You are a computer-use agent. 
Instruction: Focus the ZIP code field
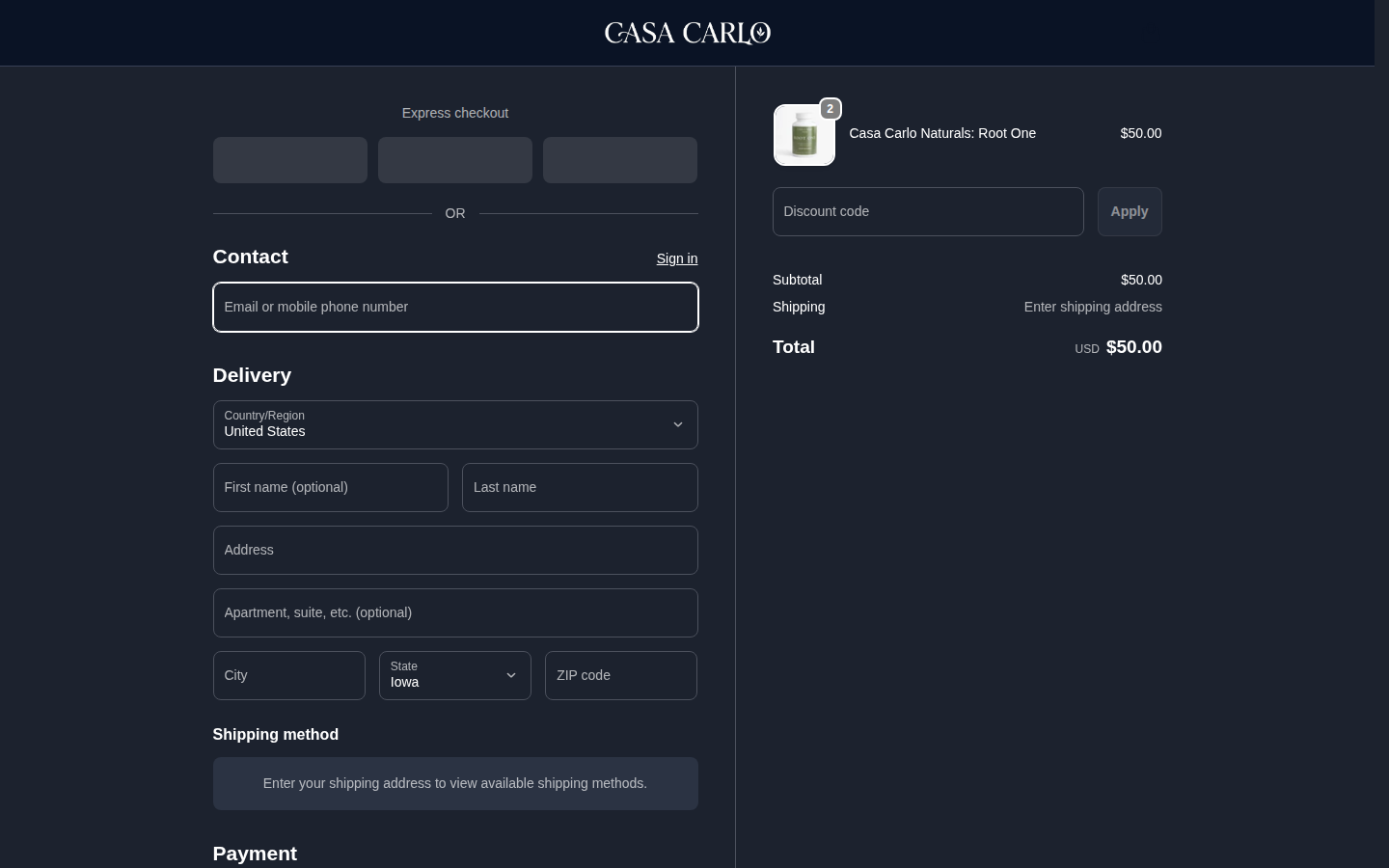coord(621,675)
